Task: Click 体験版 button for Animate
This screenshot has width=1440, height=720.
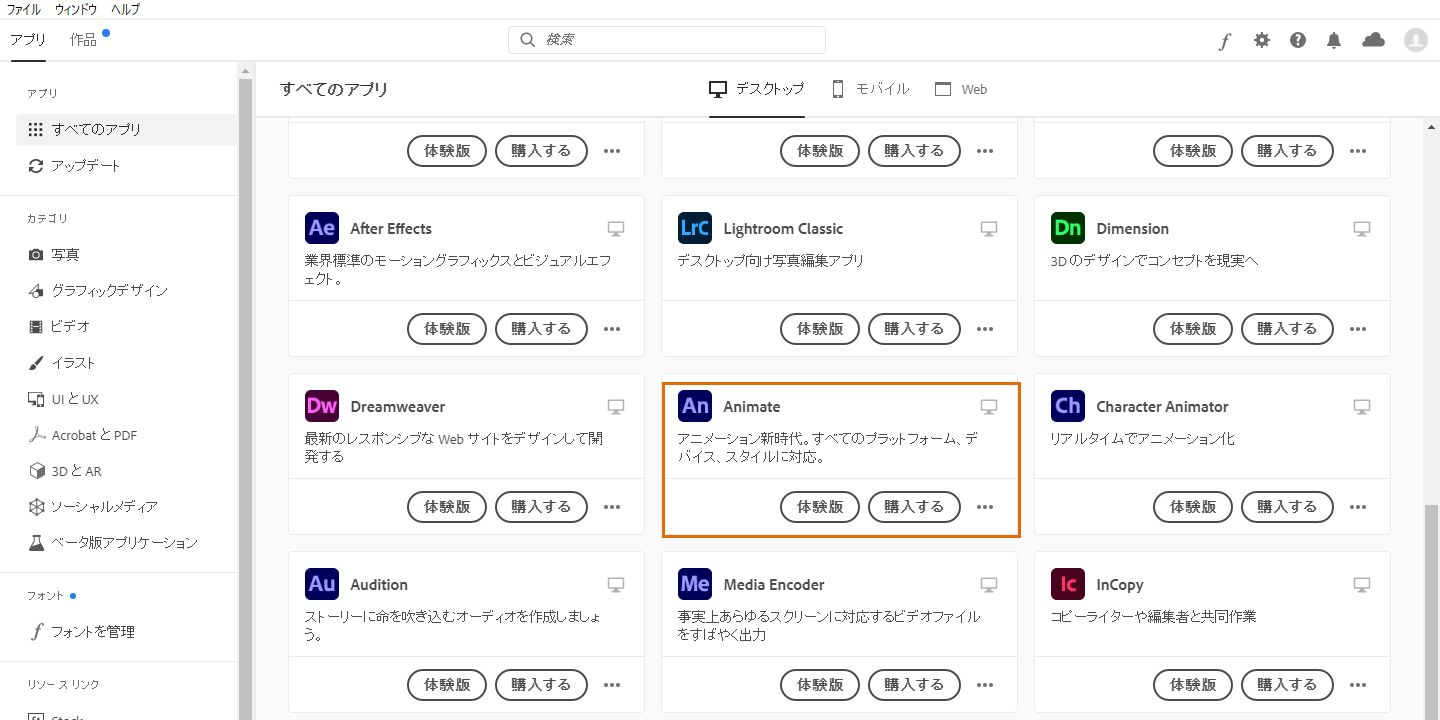Action: point(820,507)
